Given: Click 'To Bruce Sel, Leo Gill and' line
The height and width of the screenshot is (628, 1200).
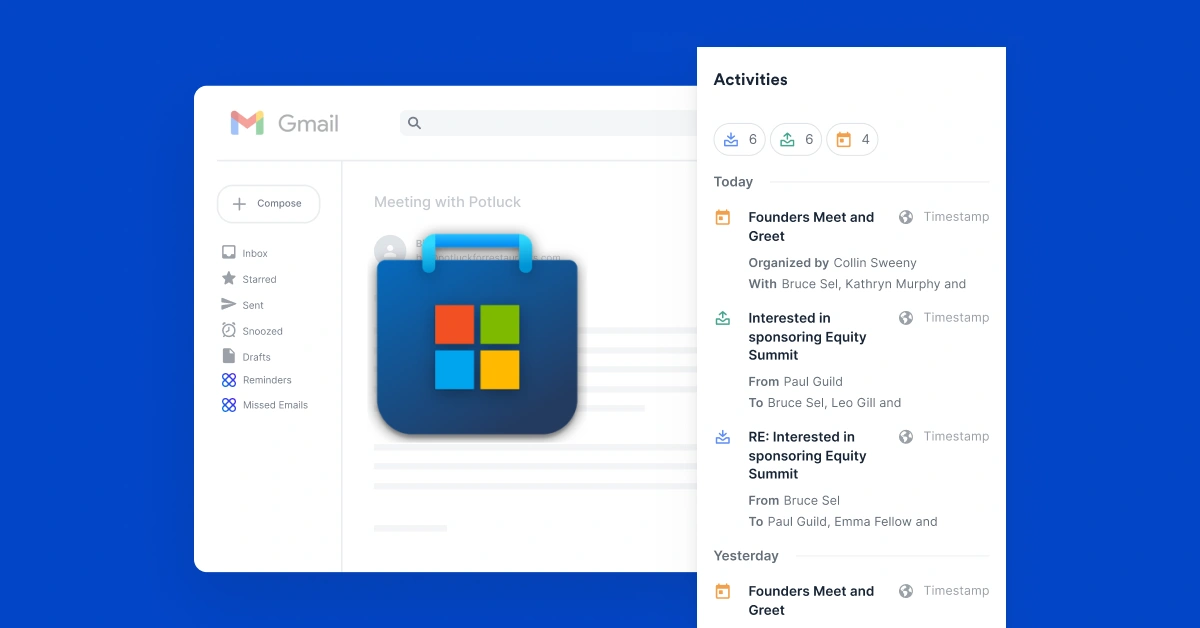Looking at the screenshot, I should [824, 403].
